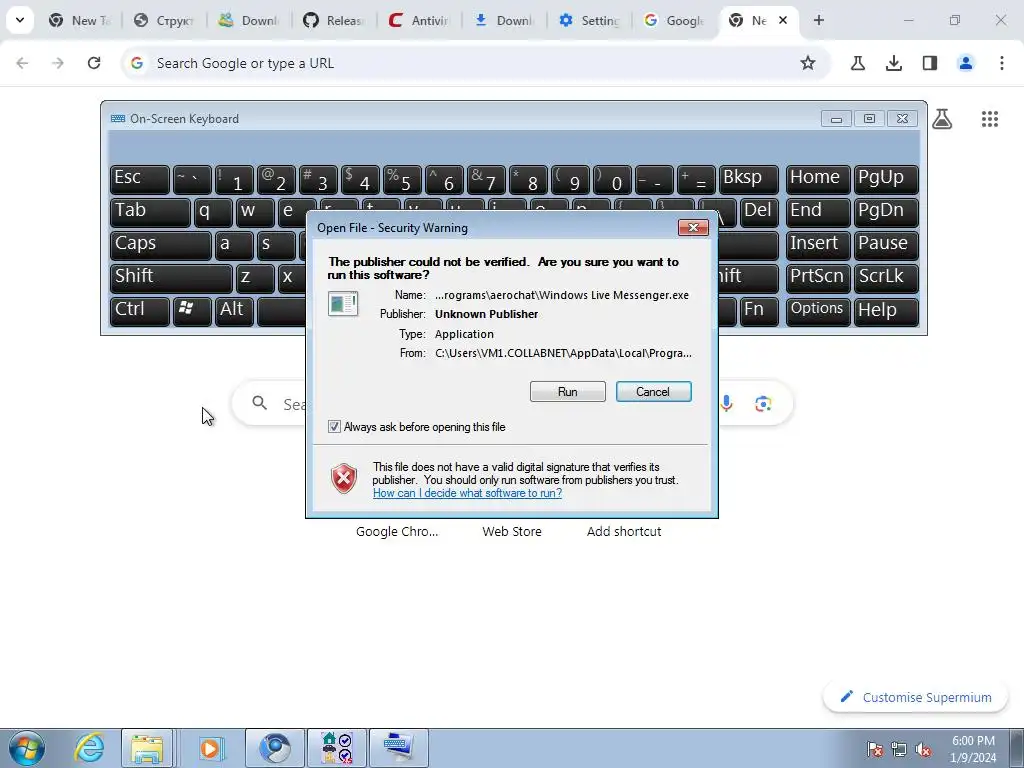Screen dimensions: 1024x768
Task: Click Action Center flag tray icon
Action: tap(875, 749)
